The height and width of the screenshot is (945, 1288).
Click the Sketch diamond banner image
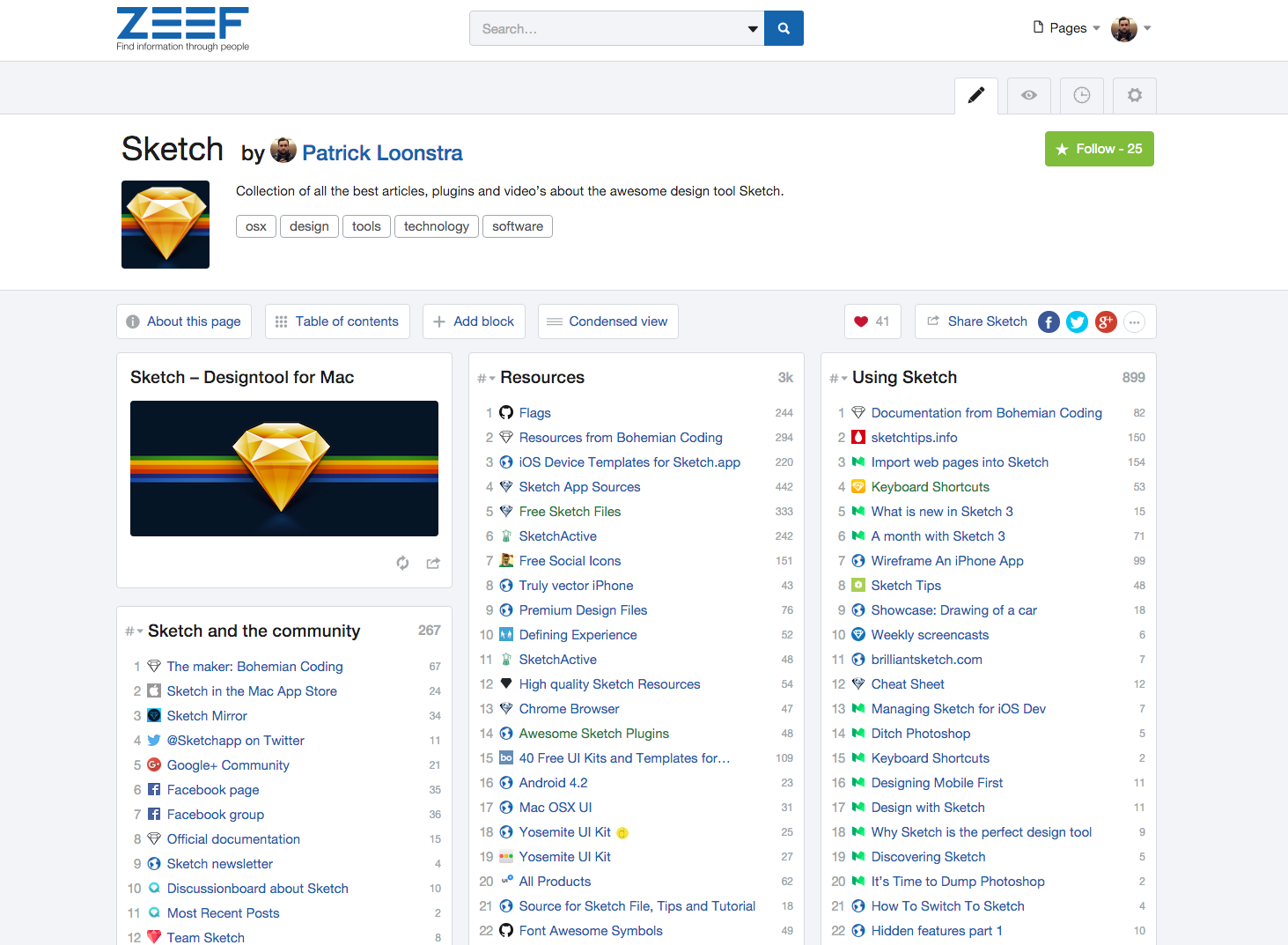click(x=284, y=469)
